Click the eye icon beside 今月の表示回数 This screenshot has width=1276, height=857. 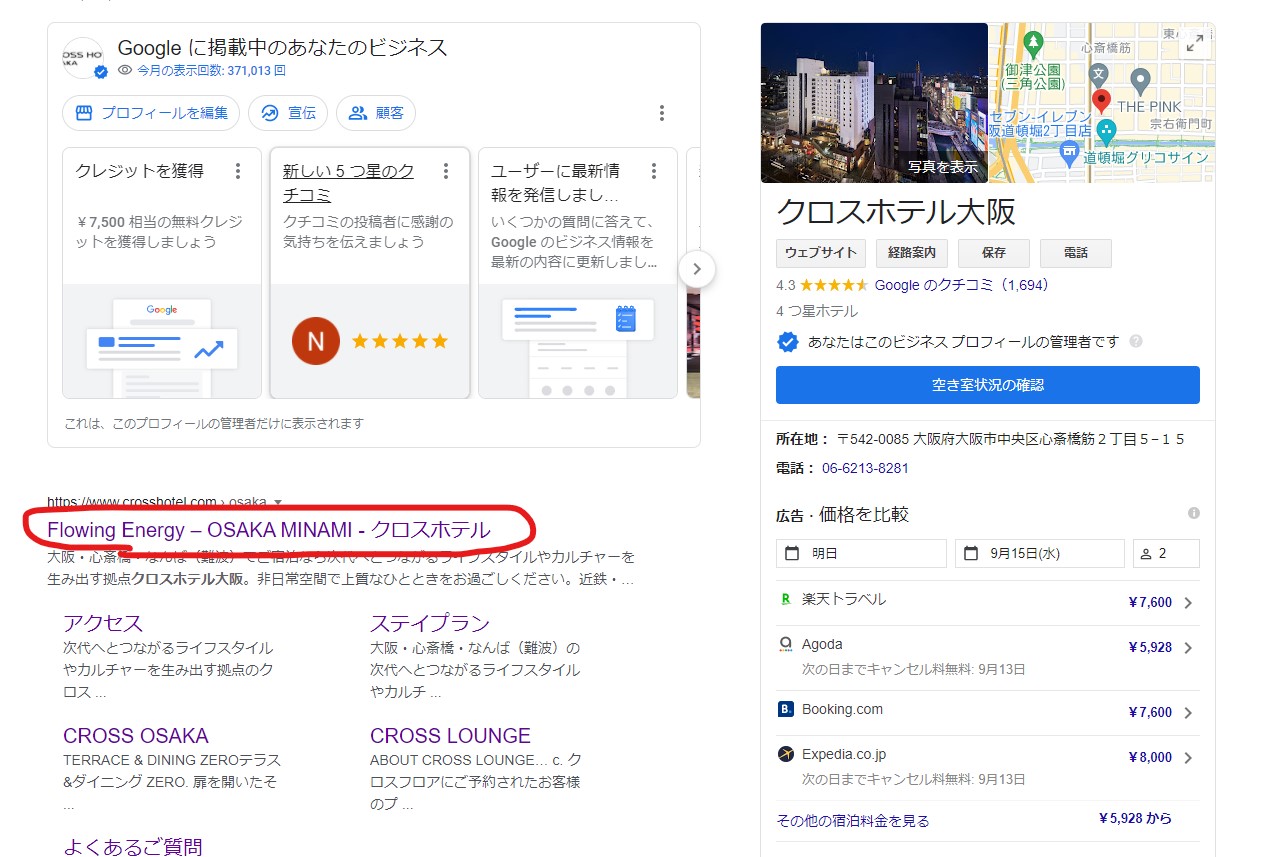125,70
